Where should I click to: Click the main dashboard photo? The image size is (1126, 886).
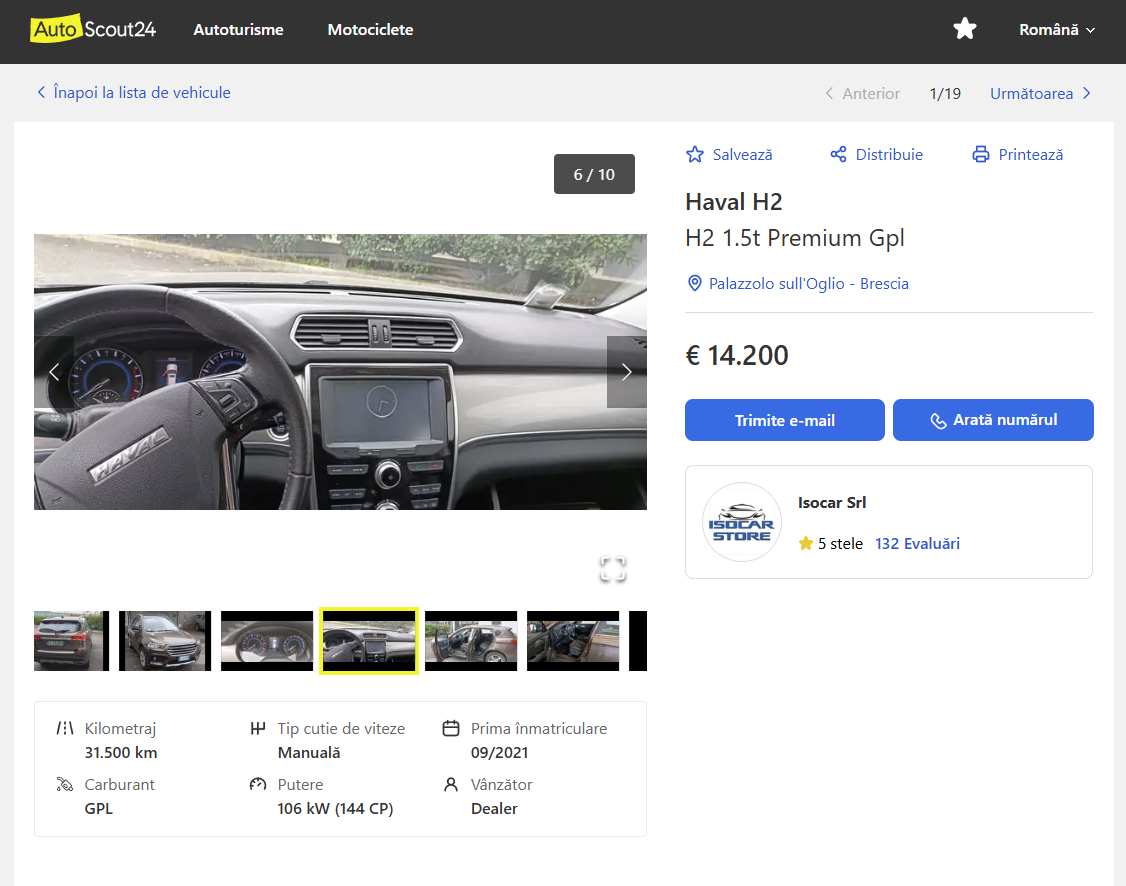pos(340,372)
